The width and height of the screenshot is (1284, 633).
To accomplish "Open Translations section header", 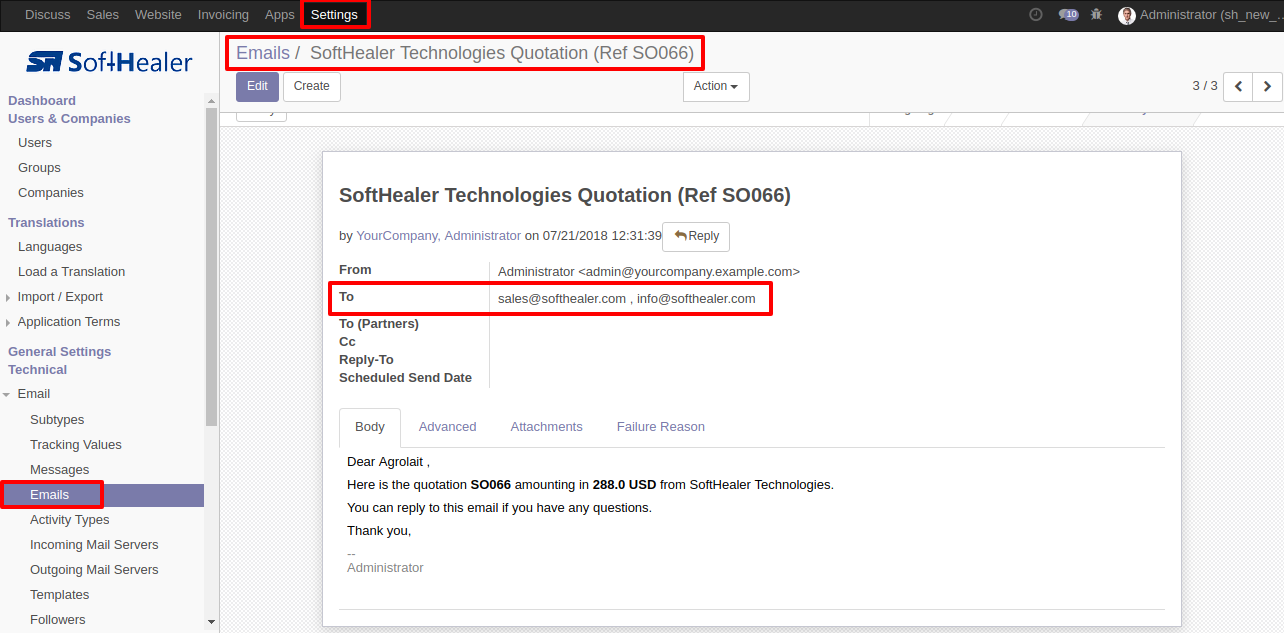I will tap(46, 223).
